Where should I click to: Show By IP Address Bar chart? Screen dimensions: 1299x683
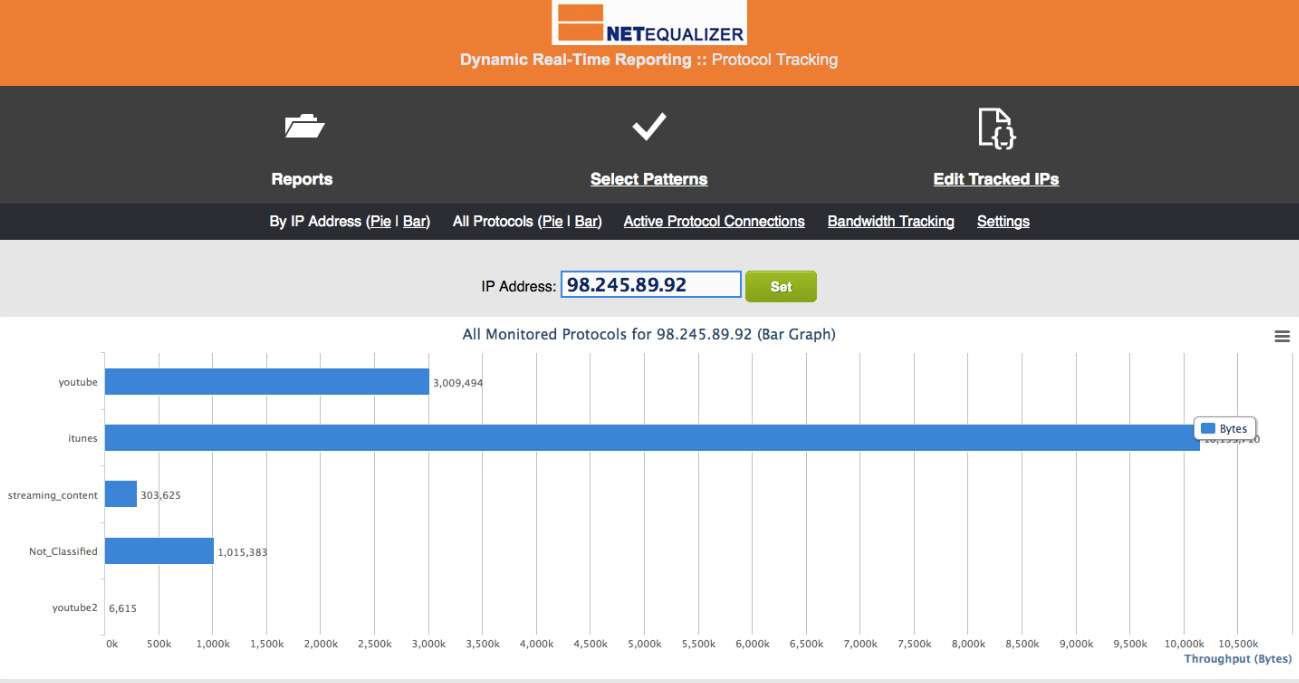414,221
